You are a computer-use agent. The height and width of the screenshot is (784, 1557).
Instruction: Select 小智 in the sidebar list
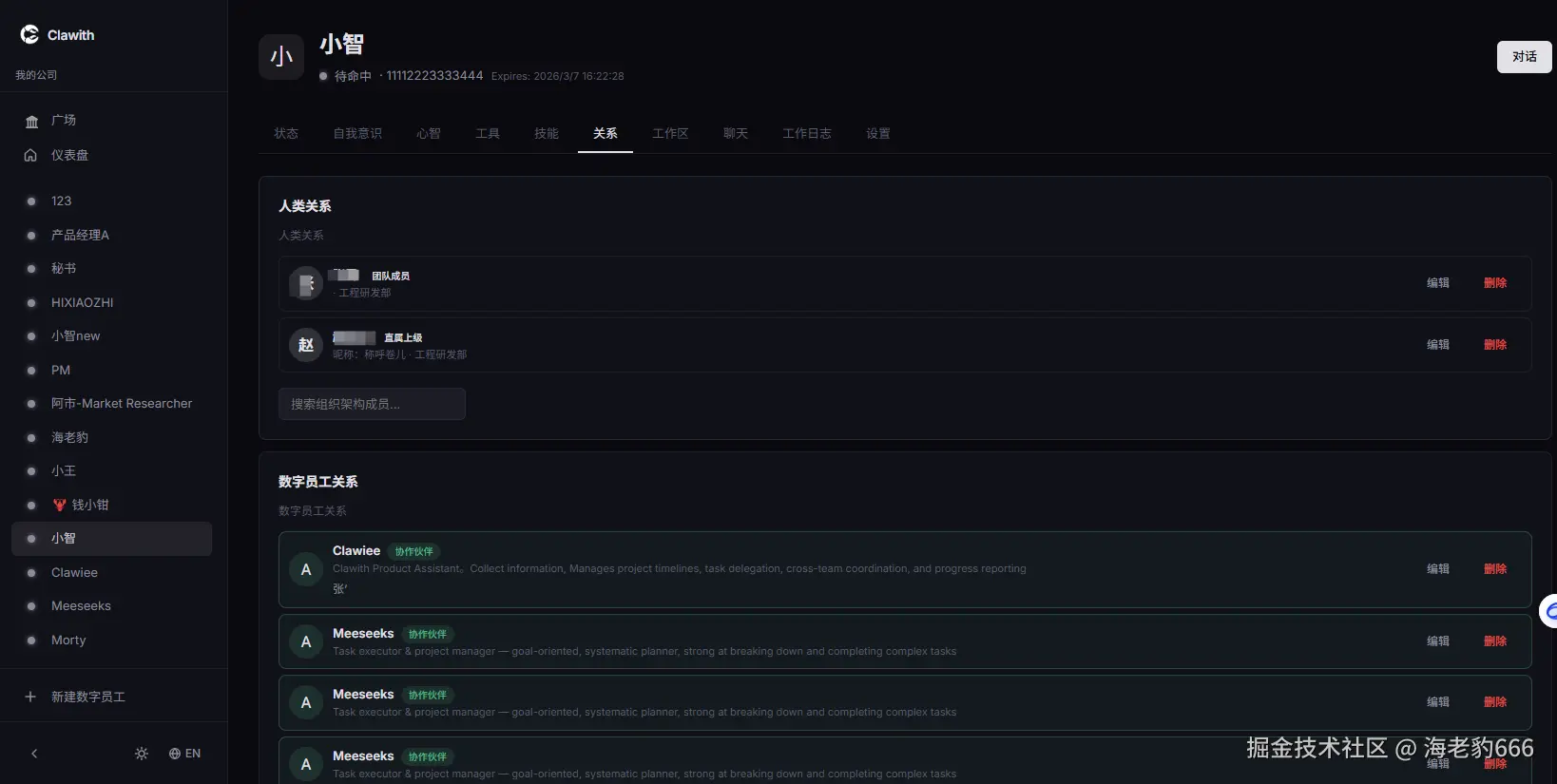click(x=111, y=539)
